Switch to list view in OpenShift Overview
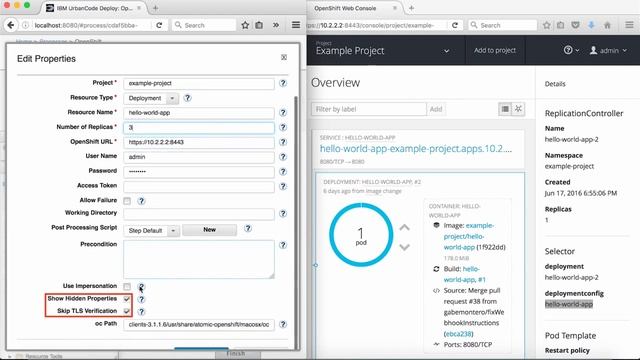The width and height of the screenshot is (640, 360). click(x=505, y=109)
